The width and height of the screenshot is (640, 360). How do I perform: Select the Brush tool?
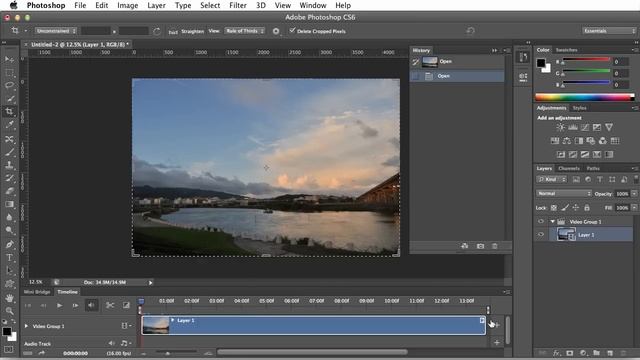[9, 152]
